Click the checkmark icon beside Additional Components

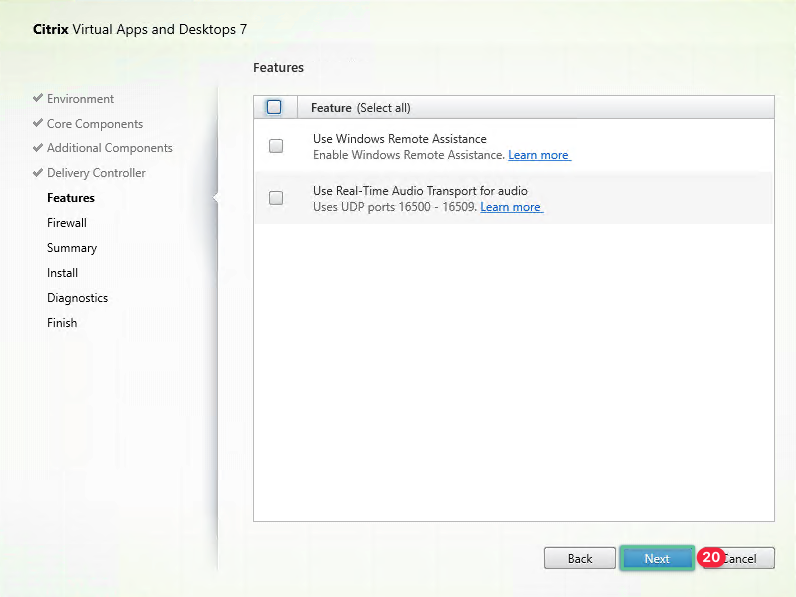(38, 148)
